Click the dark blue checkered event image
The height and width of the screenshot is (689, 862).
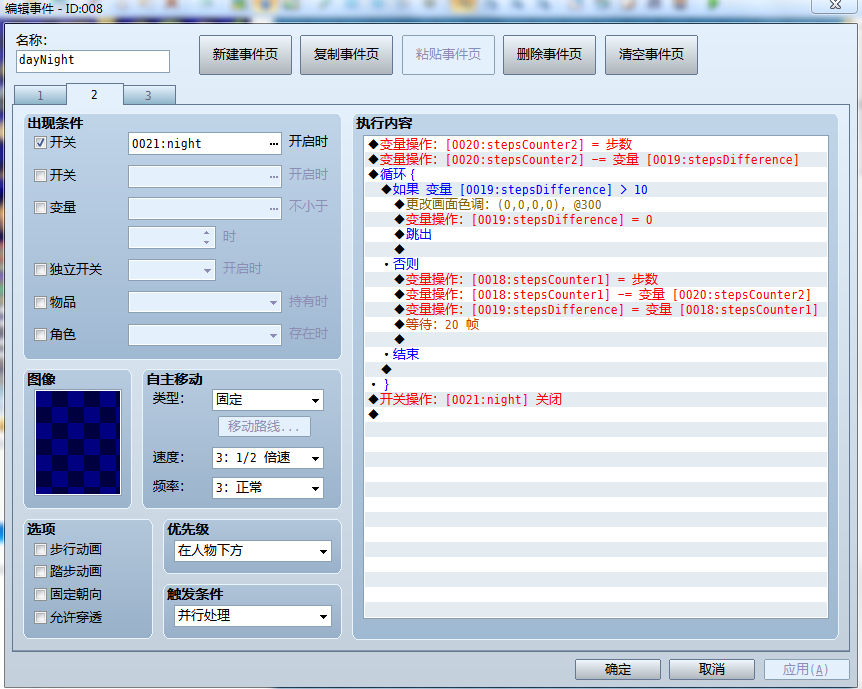[78, 443]
